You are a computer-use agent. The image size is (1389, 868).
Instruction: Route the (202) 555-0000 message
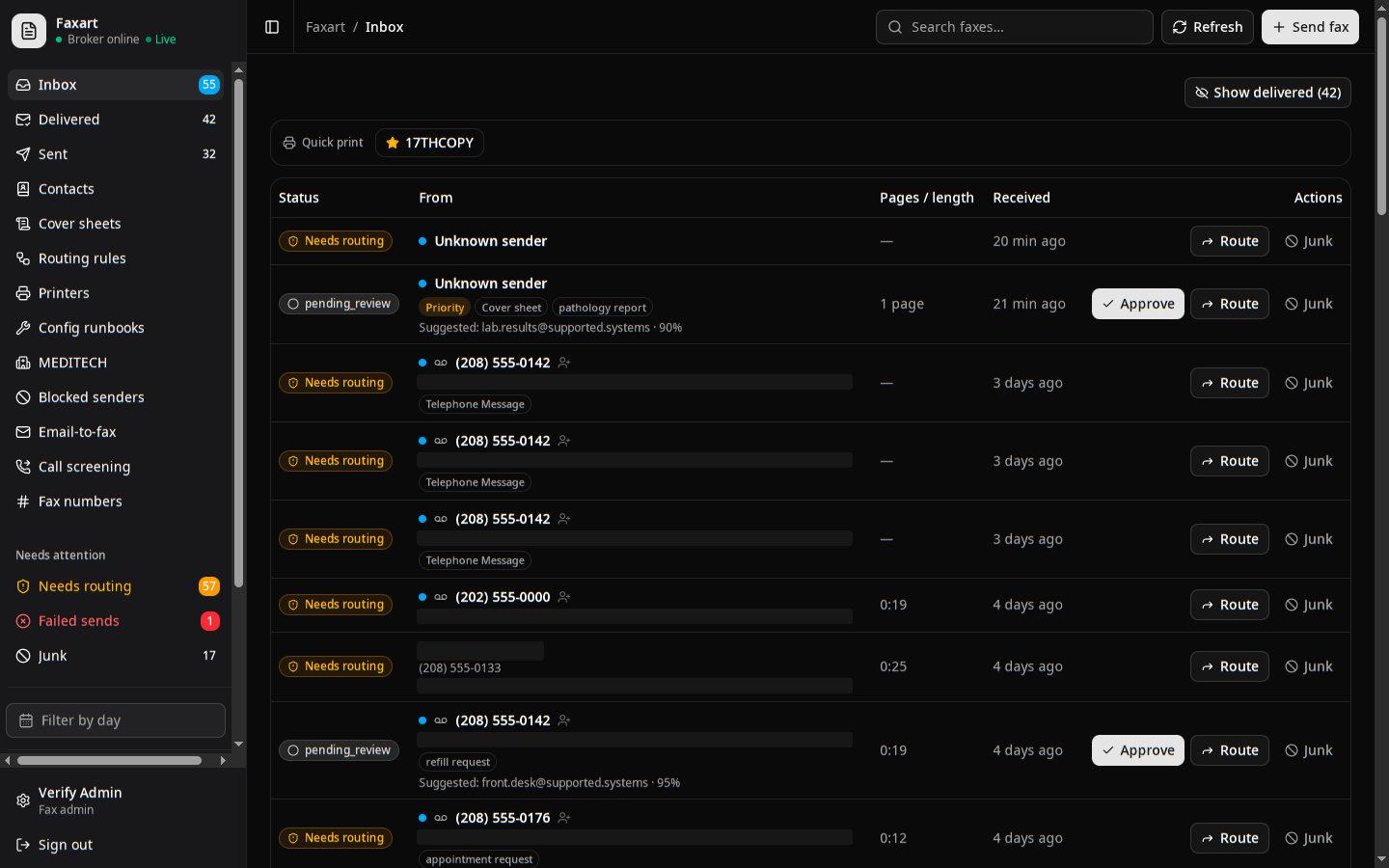pos(1230,605)
